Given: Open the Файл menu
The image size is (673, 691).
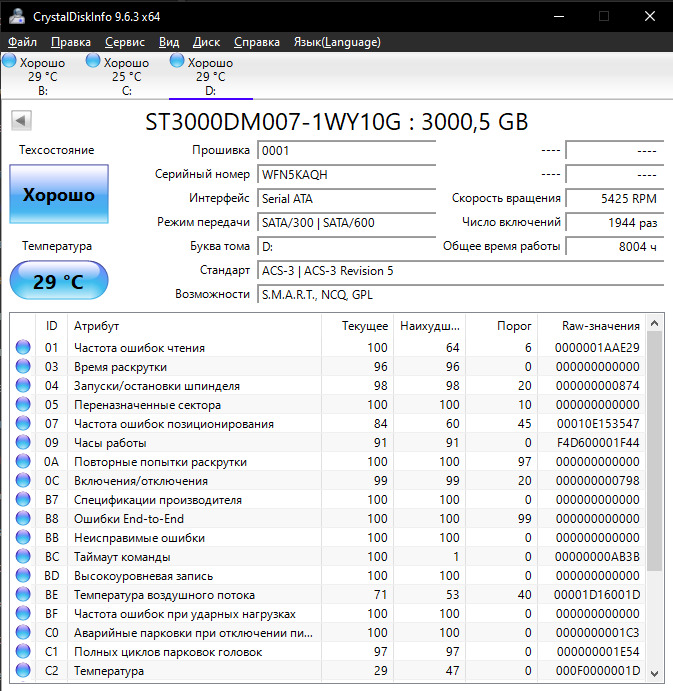Looking at the screenshot, I should click(22, 42).
